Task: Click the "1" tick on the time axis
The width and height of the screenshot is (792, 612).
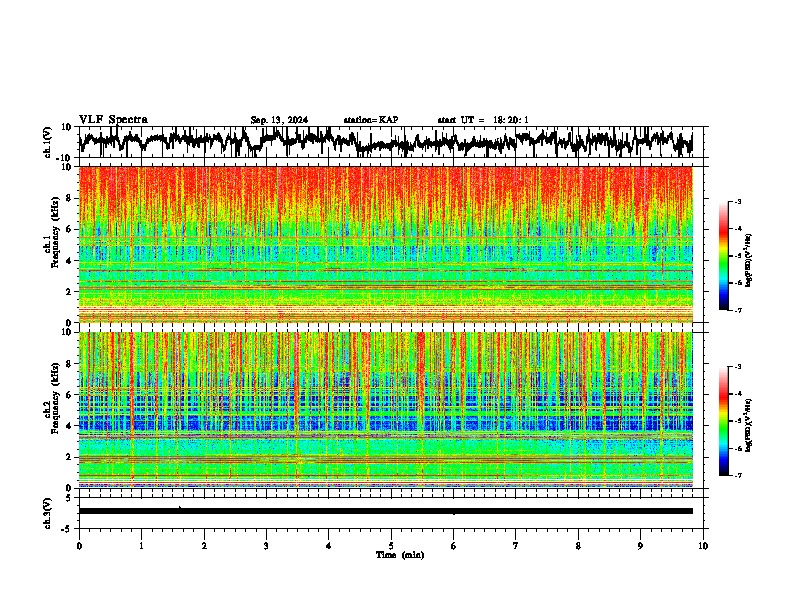Action: (141, 546)
